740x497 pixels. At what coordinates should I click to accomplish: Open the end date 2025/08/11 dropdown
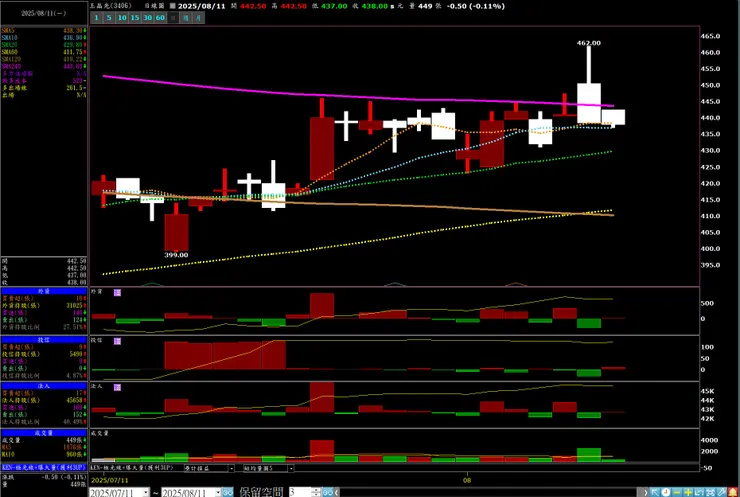pyautogui.click(x=218, y=492)
